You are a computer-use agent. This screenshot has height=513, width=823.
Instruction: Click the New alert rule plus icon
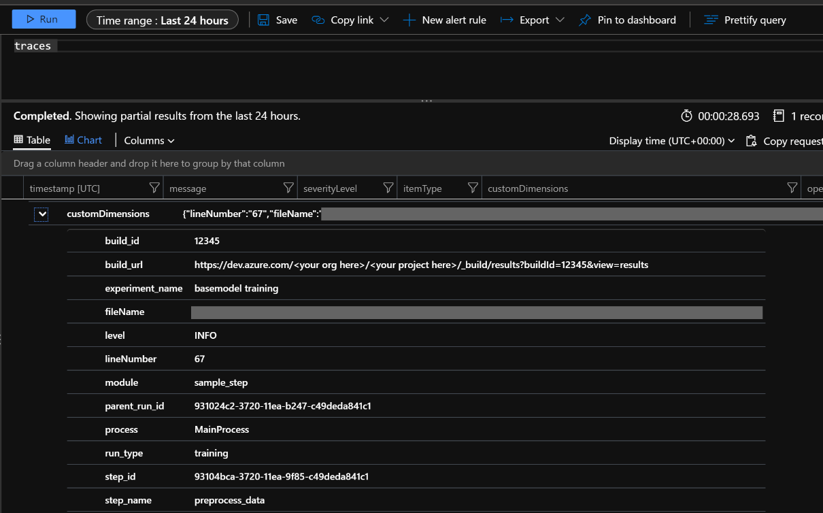tap(409, 20)
